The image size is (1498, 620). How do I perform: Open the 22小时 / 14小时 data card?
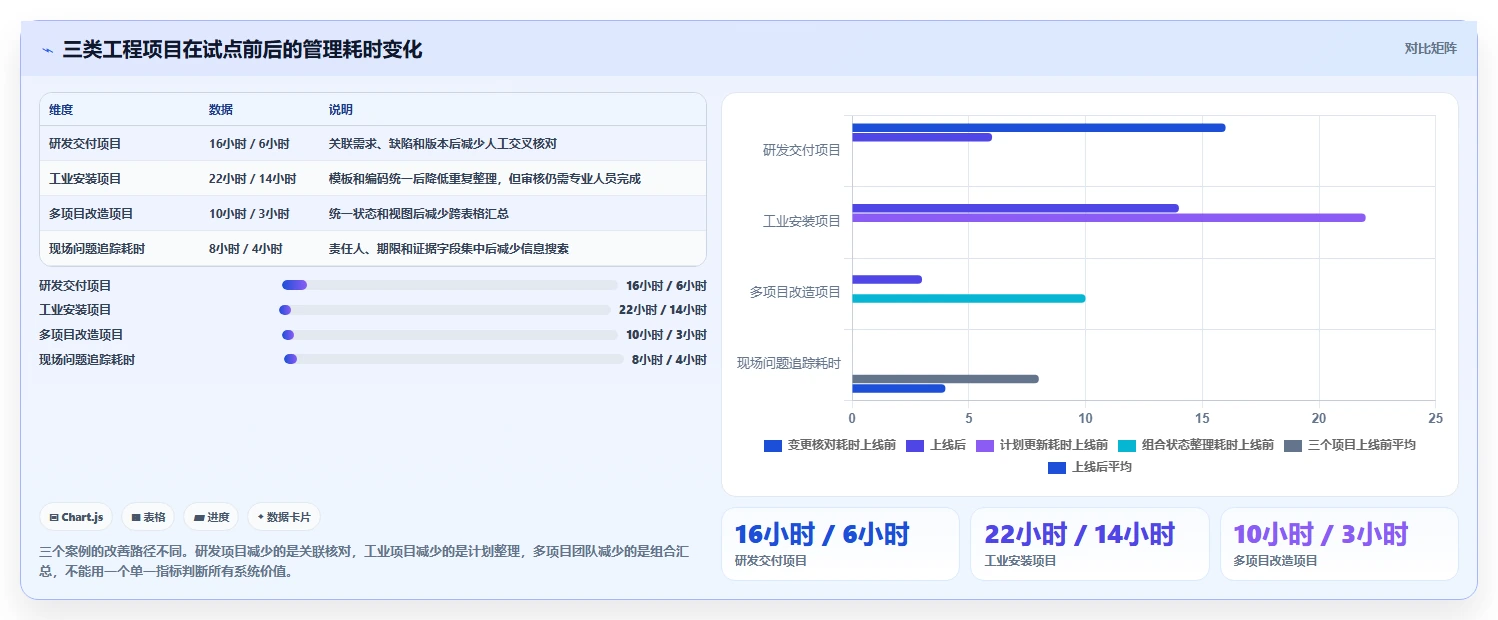pyautogui.click(x=1090, y=544)
